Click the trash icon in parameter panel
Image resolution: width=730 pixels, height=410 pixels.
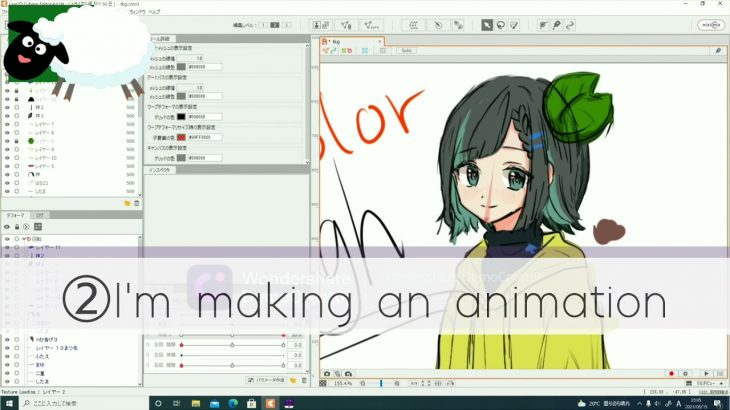[x=304, y=380]
